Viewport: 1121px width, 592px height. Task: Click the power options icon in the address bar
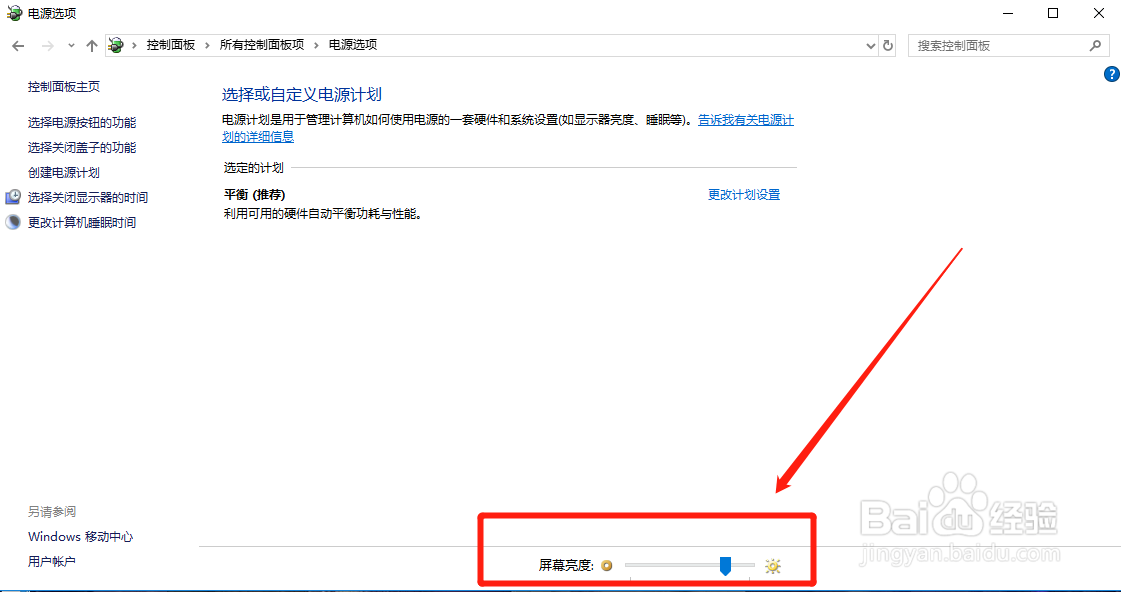click(115, 45)
